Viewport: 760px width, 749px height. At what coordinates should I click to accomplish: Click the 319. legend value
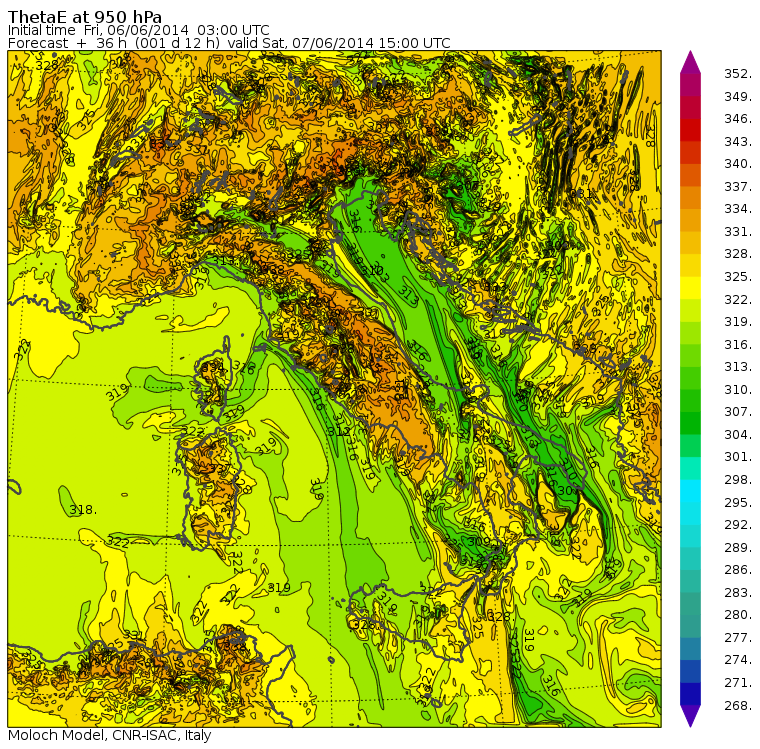pyautogui.click(x=738, y=322)
